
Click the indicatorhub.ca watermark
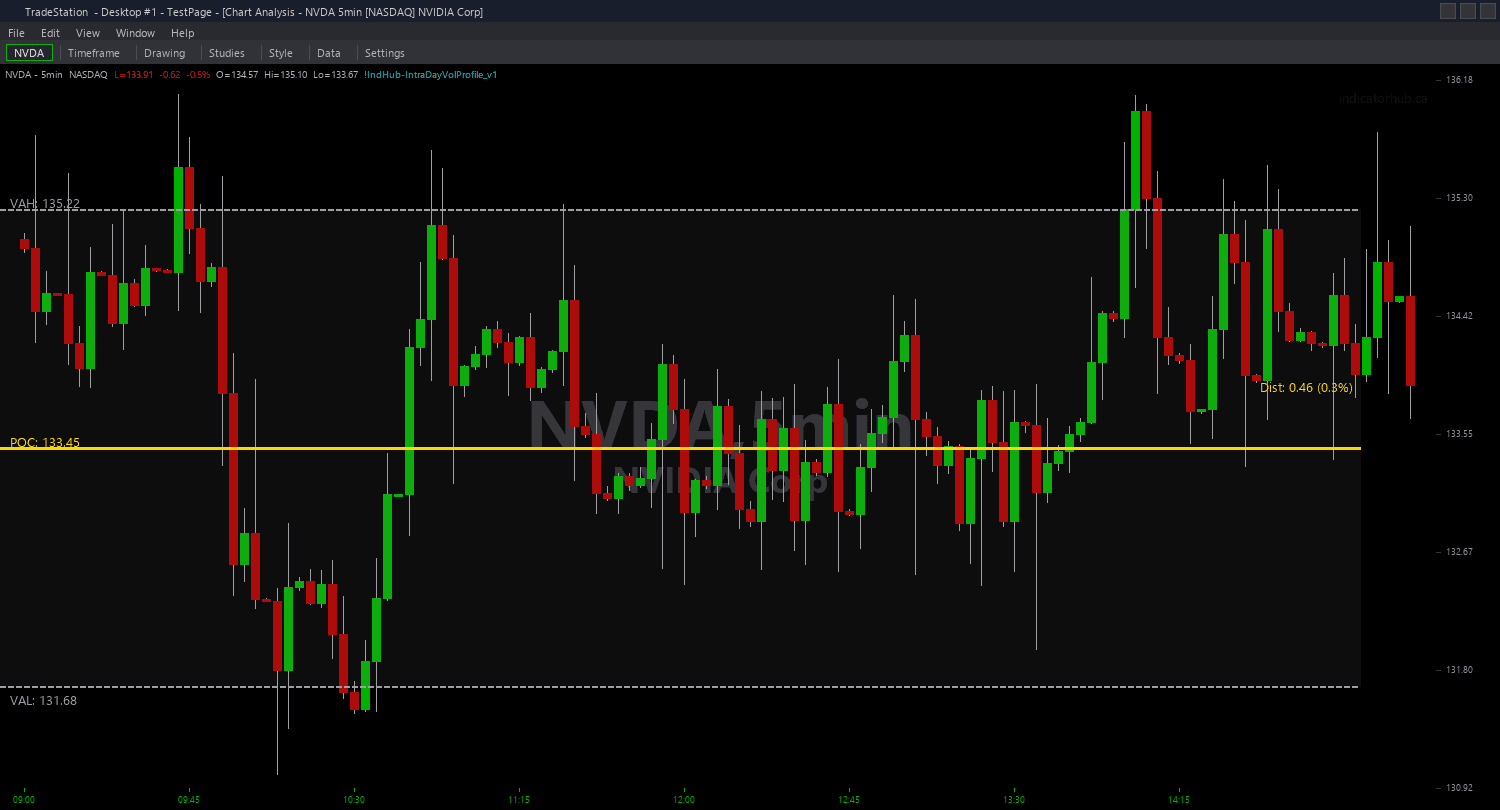click(1382, 99)
